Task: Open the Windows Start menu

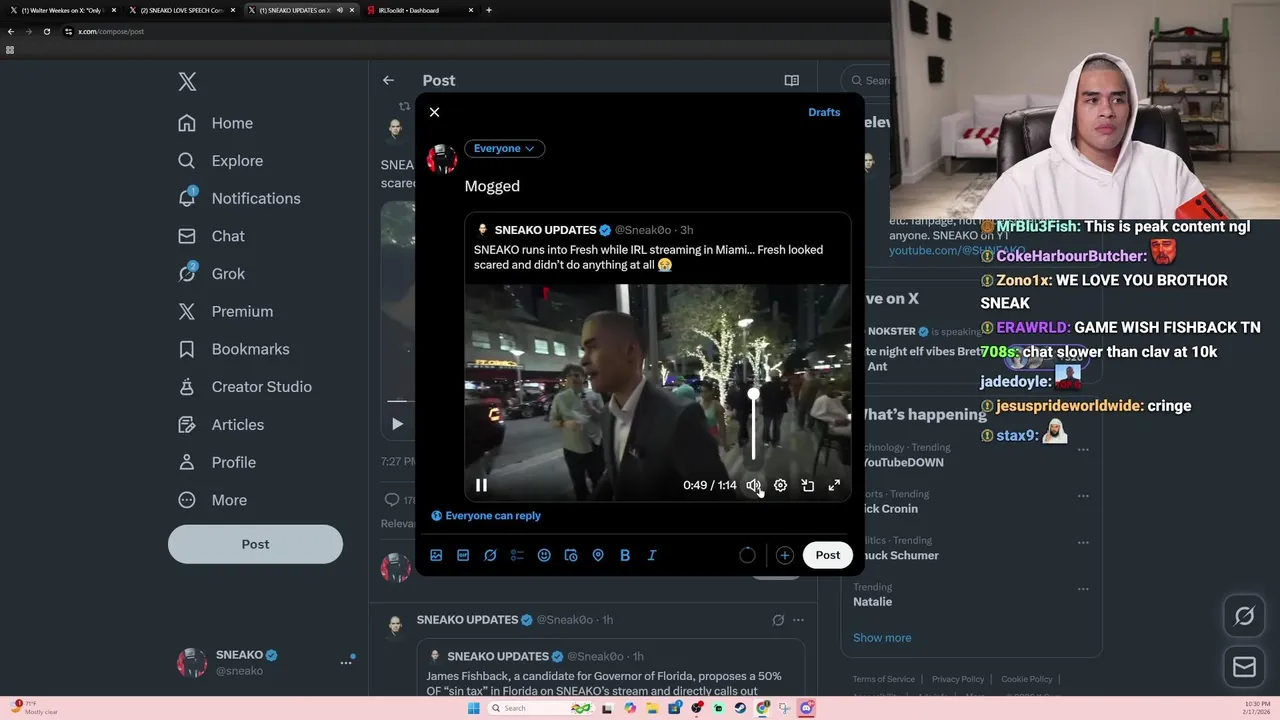Action: [474, 708]
